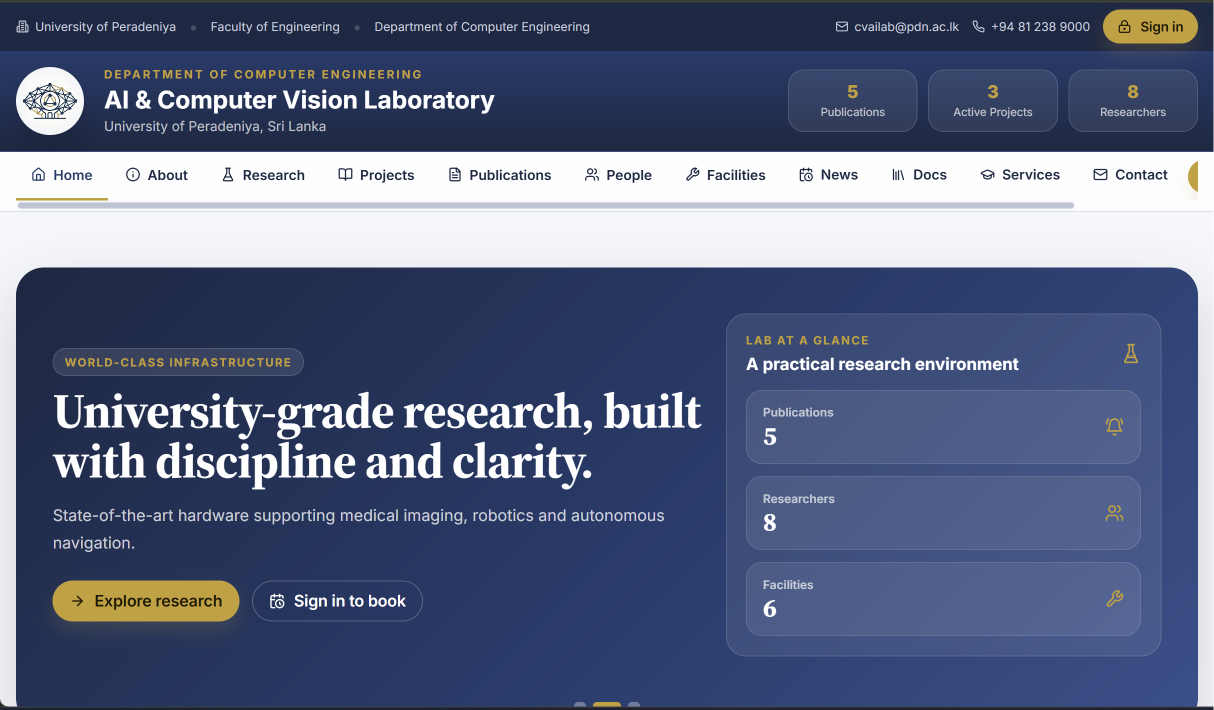1214x710 pixels.
Task: Select the active gold carousel indicator
Action: pos(607,705)
